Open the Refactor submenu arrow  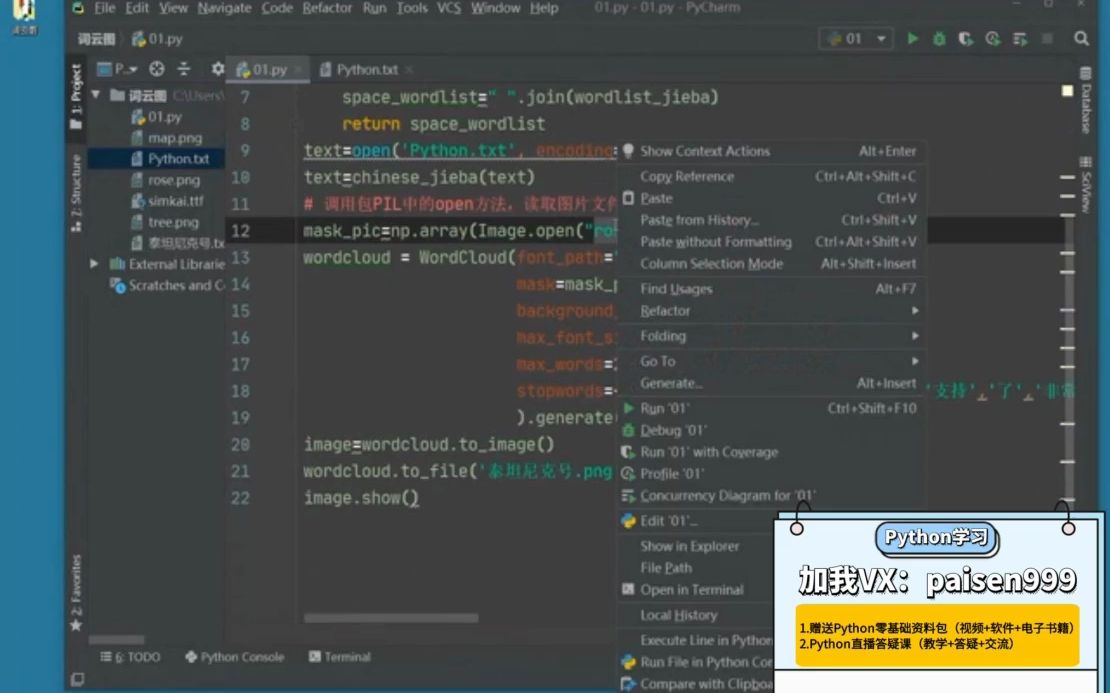[915, 310]
